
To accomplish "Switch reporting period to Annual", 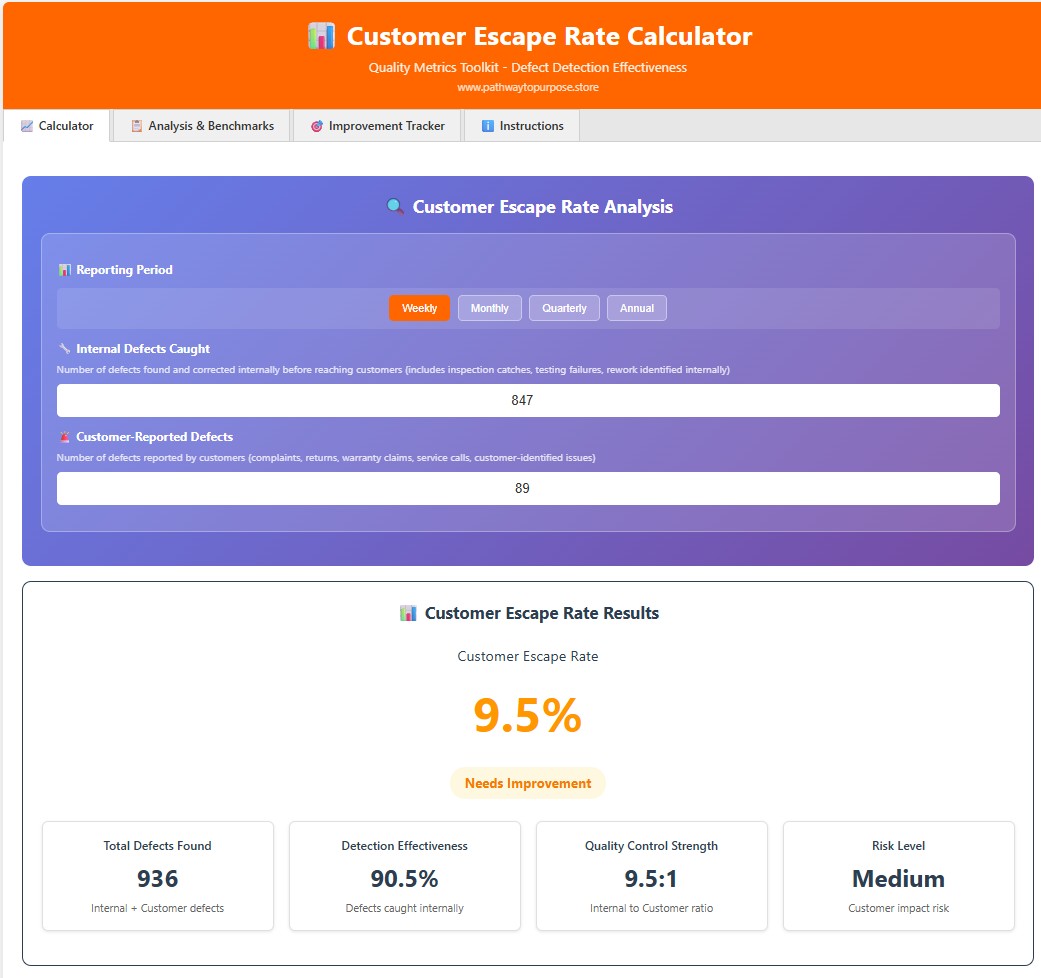I will (x=636, y=308).
